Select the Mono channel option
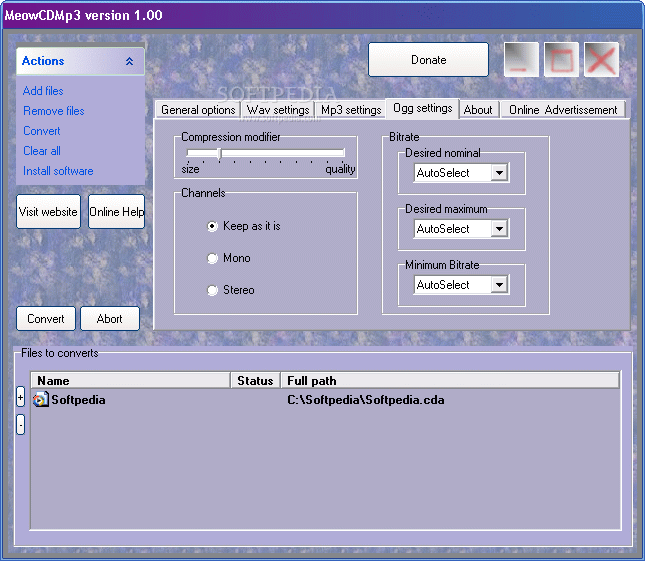 212,258
